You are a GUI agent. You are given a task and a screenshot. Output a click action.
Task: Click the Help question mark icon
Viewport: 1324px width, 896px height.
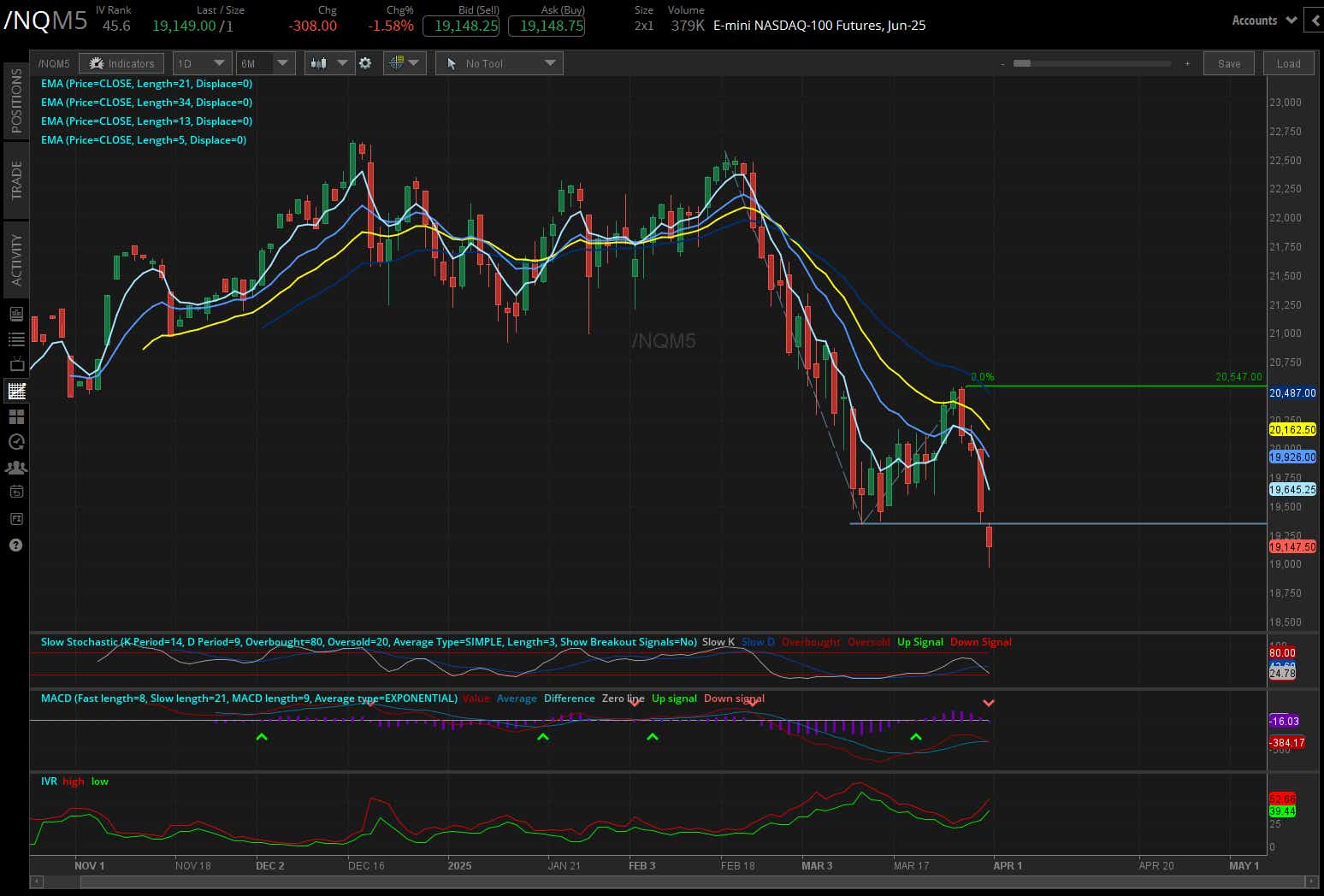[15, 545]
